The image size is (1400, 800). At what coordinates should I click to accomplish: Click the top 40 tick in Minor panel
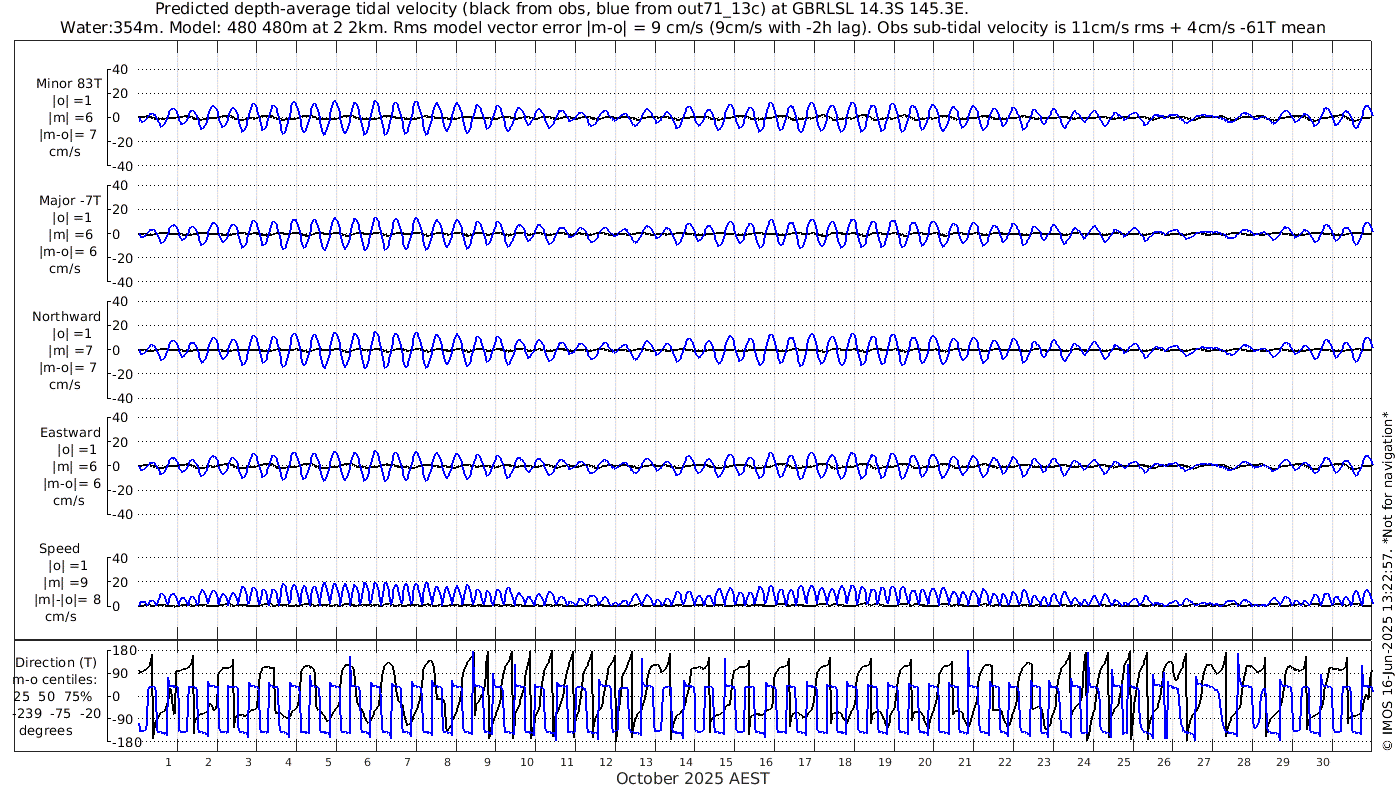pyautogui.click(x=122, y=69)
